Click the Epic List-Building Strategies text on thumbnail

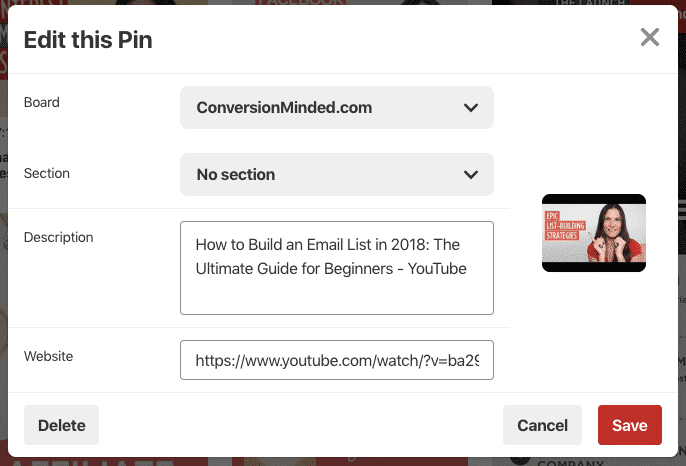click(x=565, y=226)
